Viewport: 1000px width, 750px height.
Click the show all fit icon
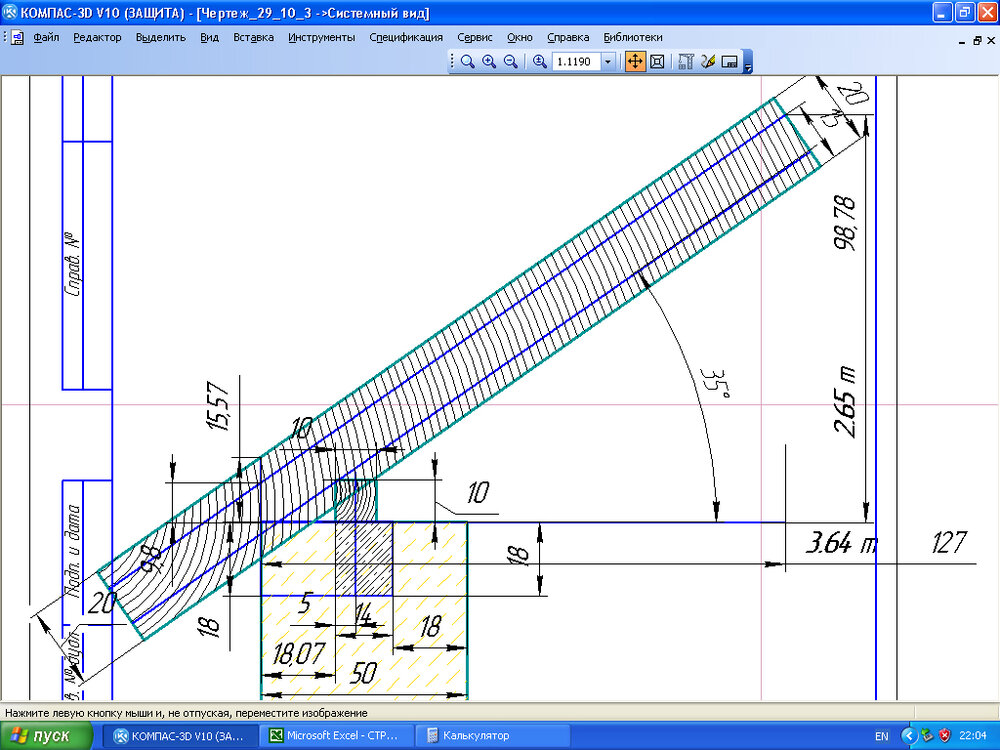(658, 61)
